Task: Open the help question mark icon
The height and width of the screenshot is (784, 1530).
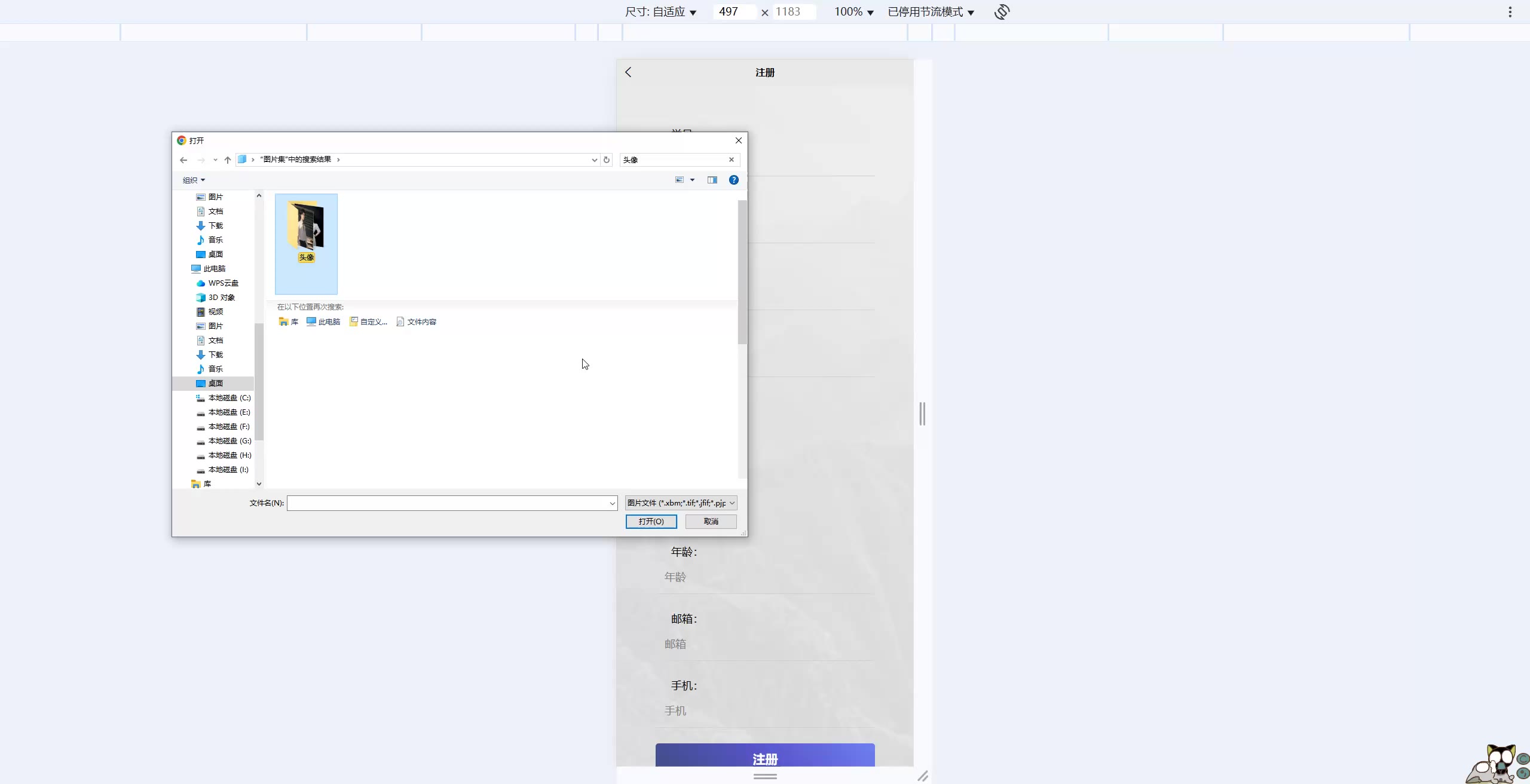Action: click(x=733, y=180)
